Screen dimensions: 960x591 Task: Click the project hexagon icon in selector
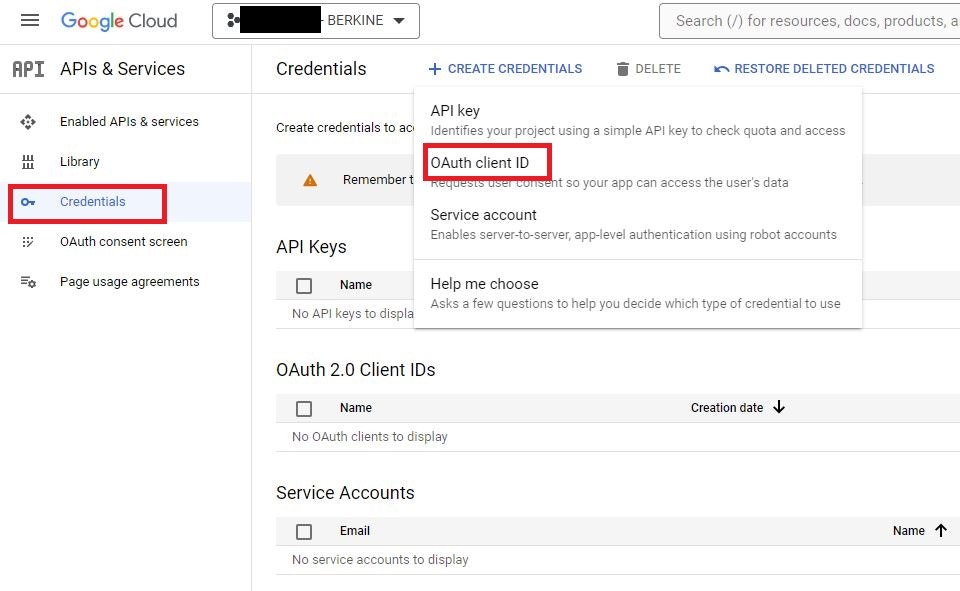[x=233, y=20]
